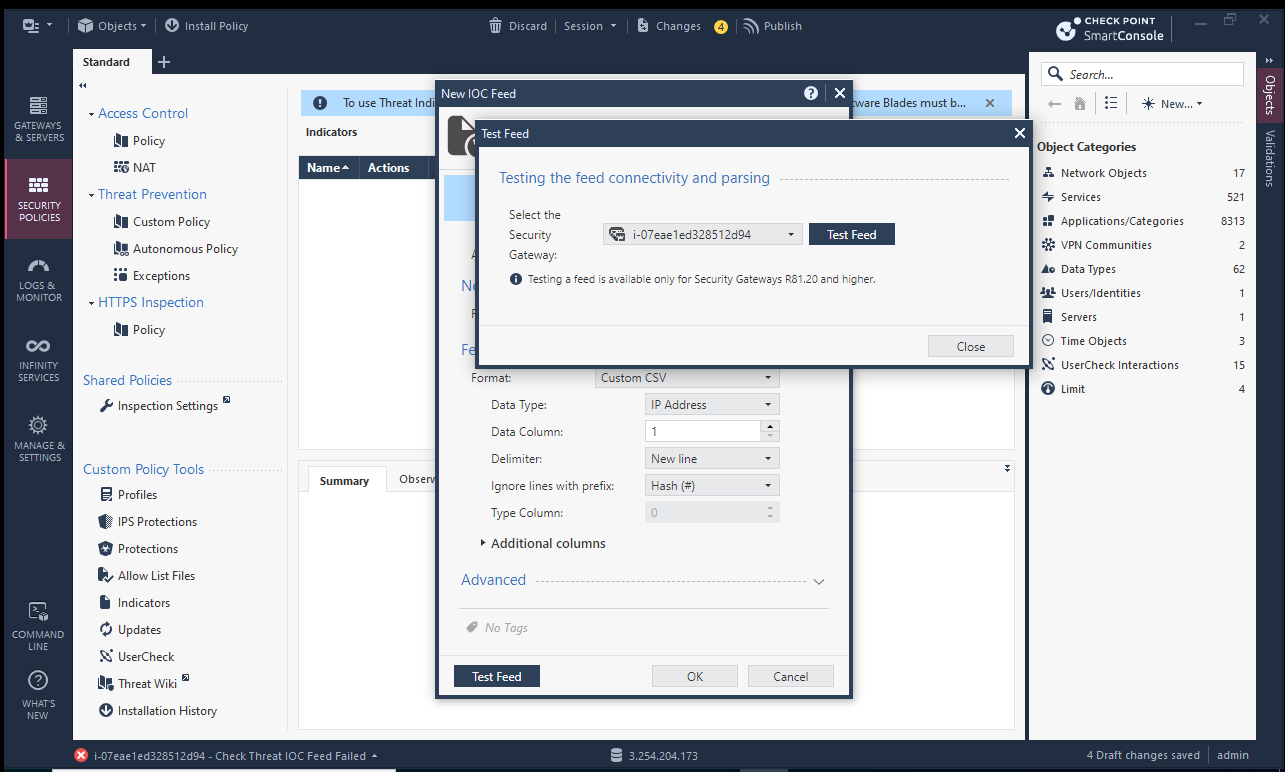Open Logs & Monitor view

[38, 279]
